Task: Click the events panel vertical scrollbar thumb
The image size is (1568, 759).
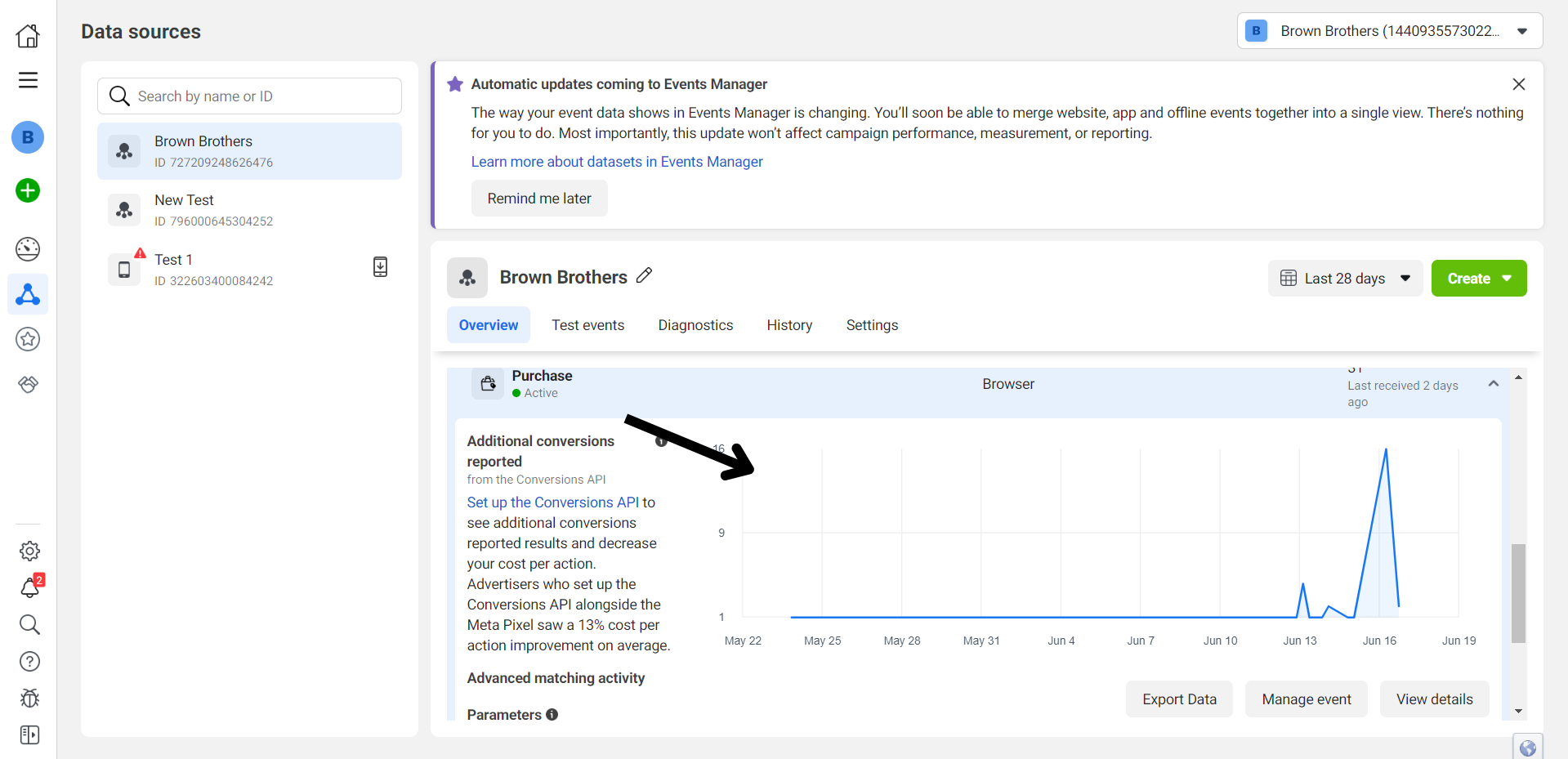Action: click(1518, 593)
